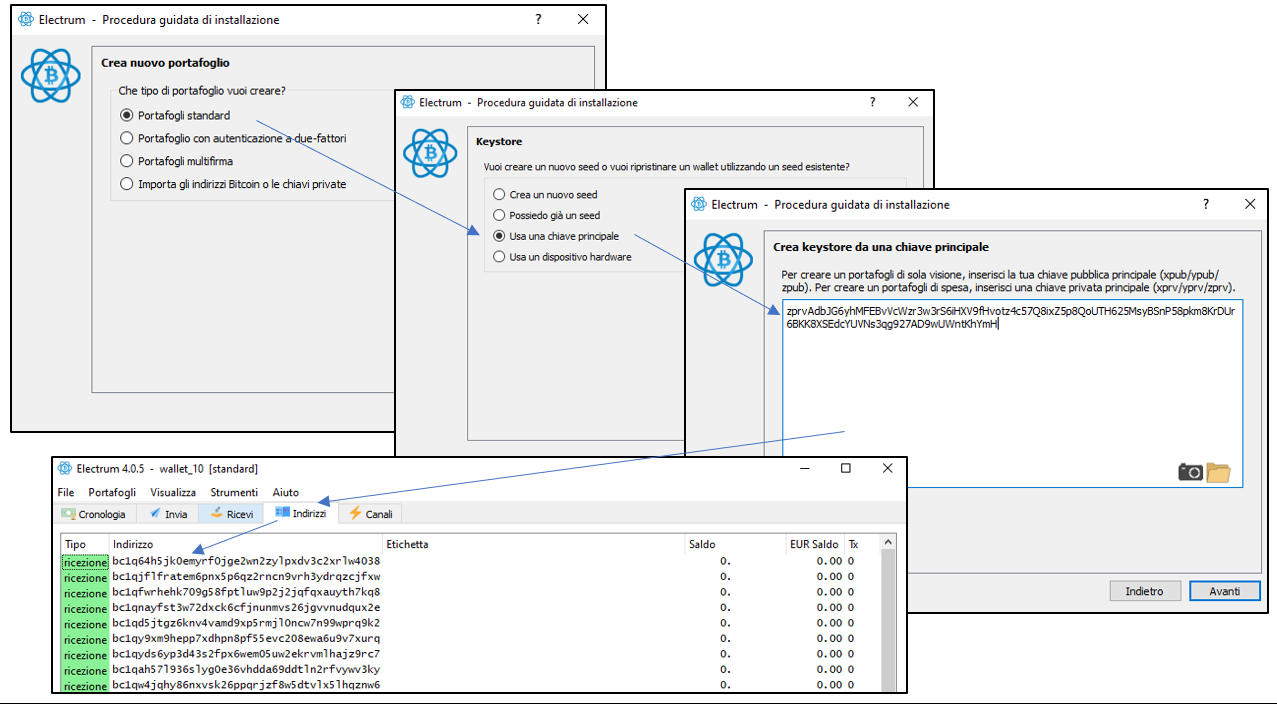Click Electrum icon in chiave principale dialog title

click(698, 204)
